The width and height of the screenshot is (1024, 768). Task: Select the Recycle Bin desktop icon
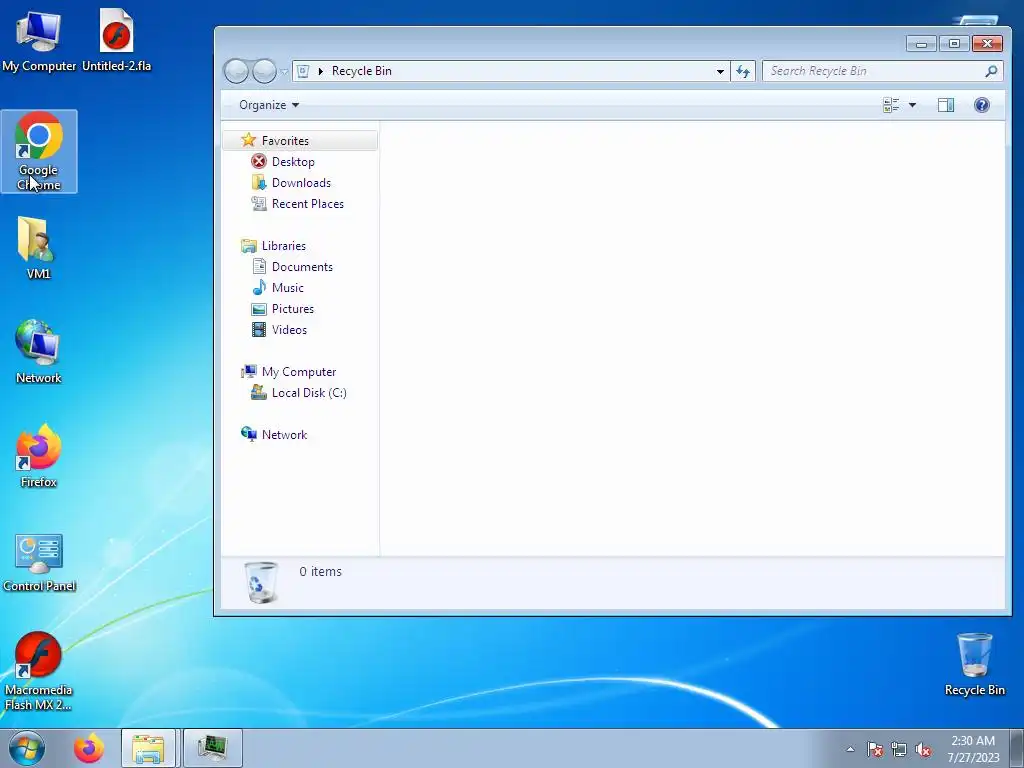[974, 664]
